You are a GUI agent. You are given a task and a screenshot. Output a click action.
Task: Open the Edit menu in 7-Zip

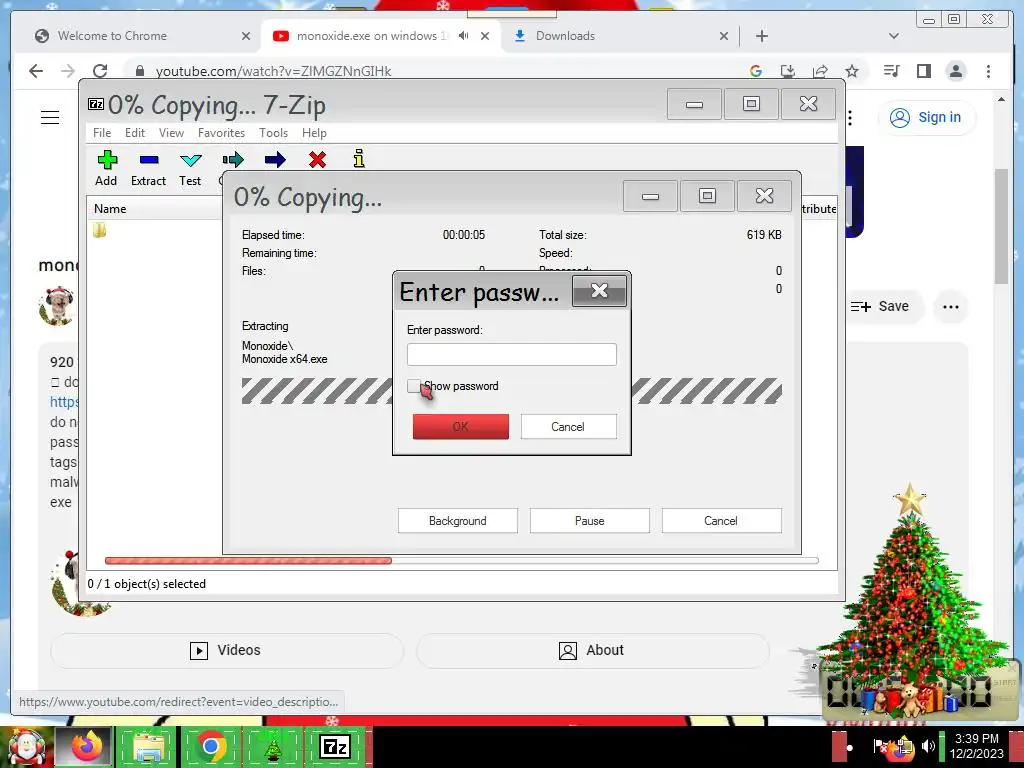tap(135, 133)
